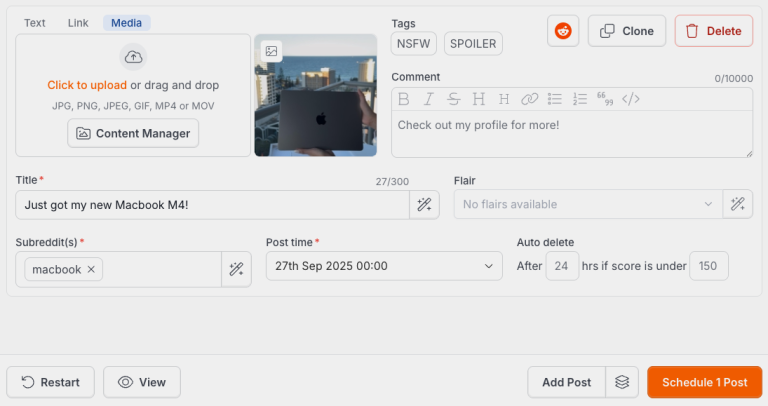This screenshot has width=768, height=406.
Task: Toggle the NSFW tag
Action: (x=414, y=44)
